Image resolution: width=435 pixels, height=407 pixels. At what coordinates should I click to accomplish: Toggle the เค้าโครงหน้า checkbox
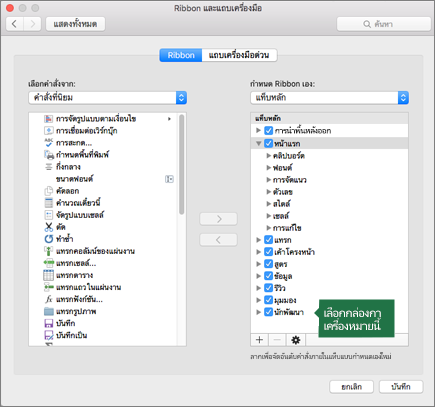pos(269,252)
